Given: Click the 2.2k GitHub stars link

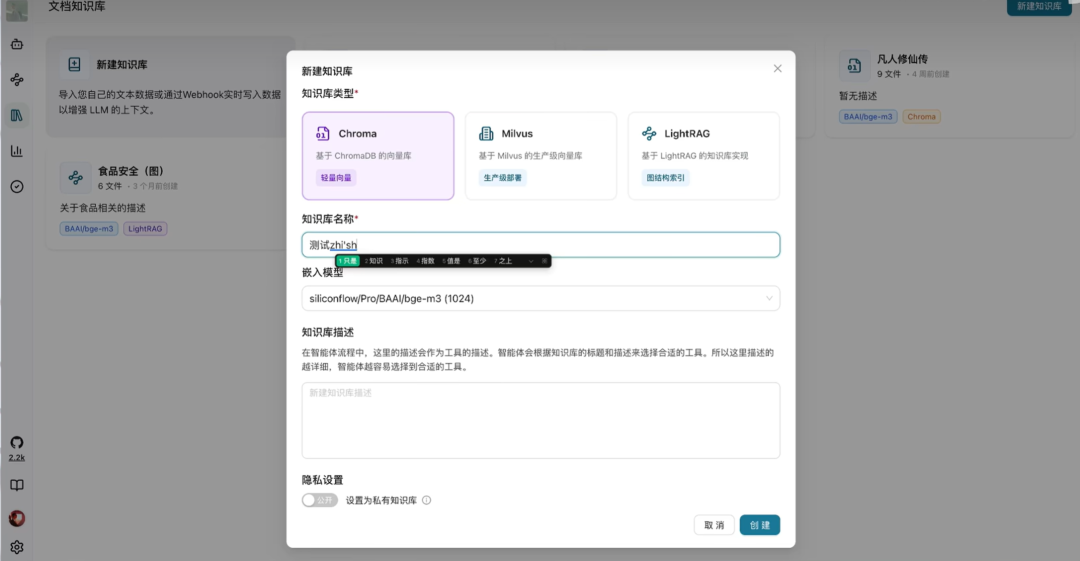Looking at the screenshot, I should [17, 458].
